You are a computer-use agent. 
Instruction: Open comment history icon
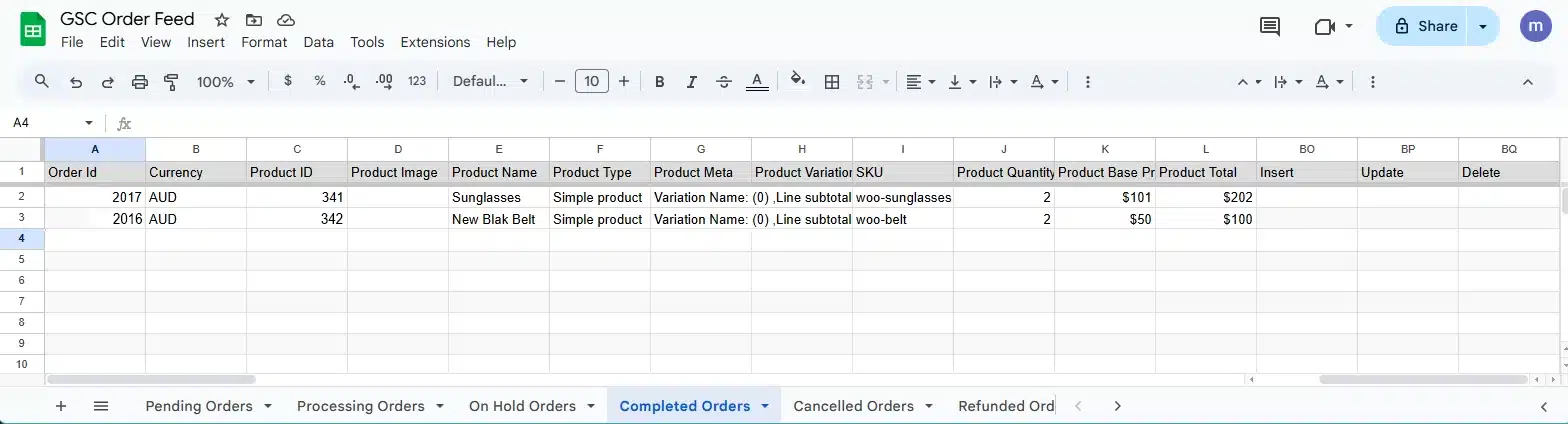(1270, 27)
